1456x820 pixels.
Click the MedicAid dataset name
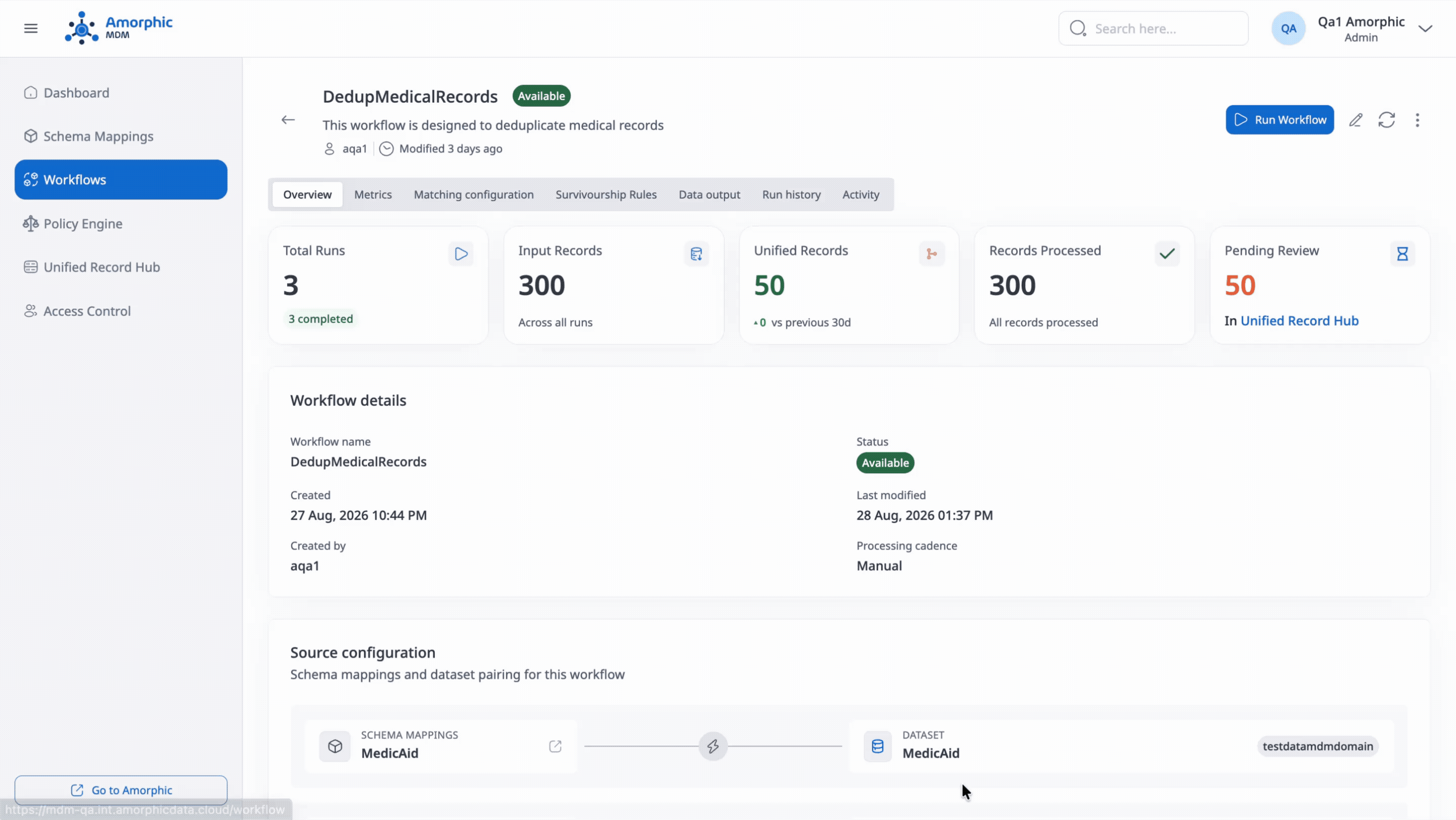pos(930,753)
